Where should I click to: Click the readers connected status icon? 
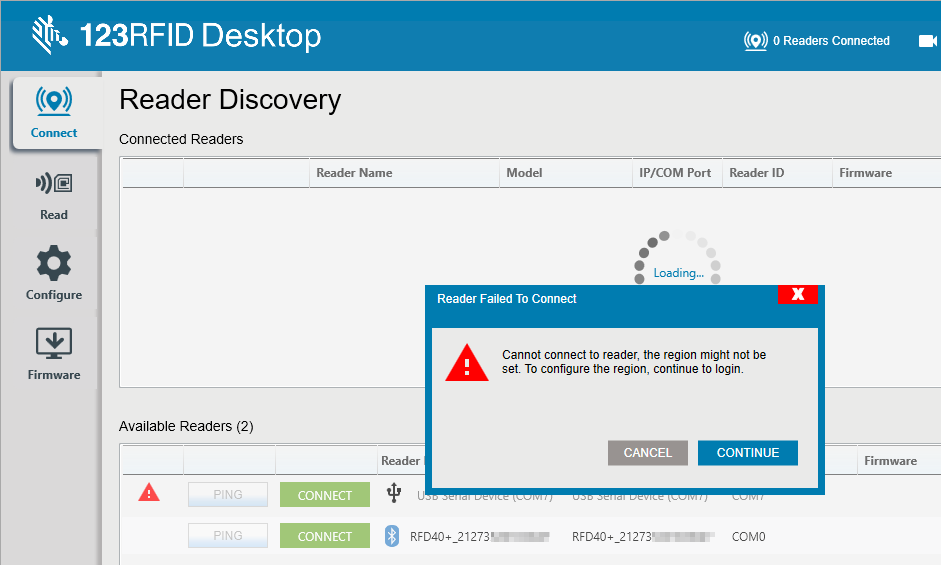point(756,41)
